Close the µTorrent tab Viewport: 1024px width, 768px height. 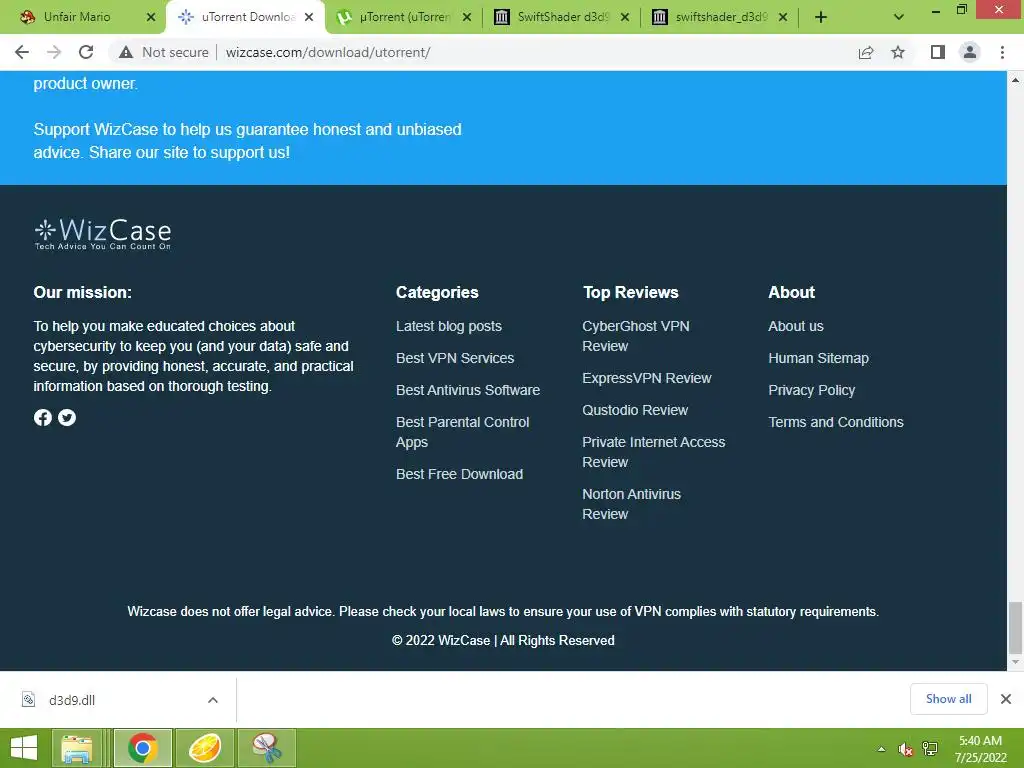pyautogui.click(x=467, y=17)
